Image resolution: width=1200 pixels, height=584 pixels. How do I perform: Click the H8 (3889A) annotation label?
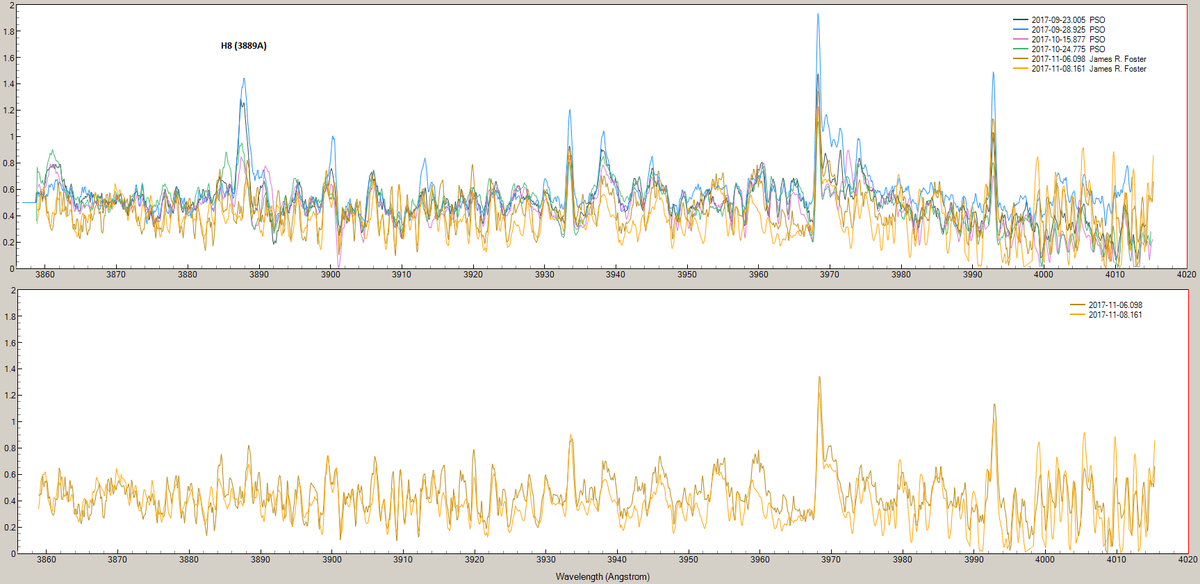pos(243,46)
